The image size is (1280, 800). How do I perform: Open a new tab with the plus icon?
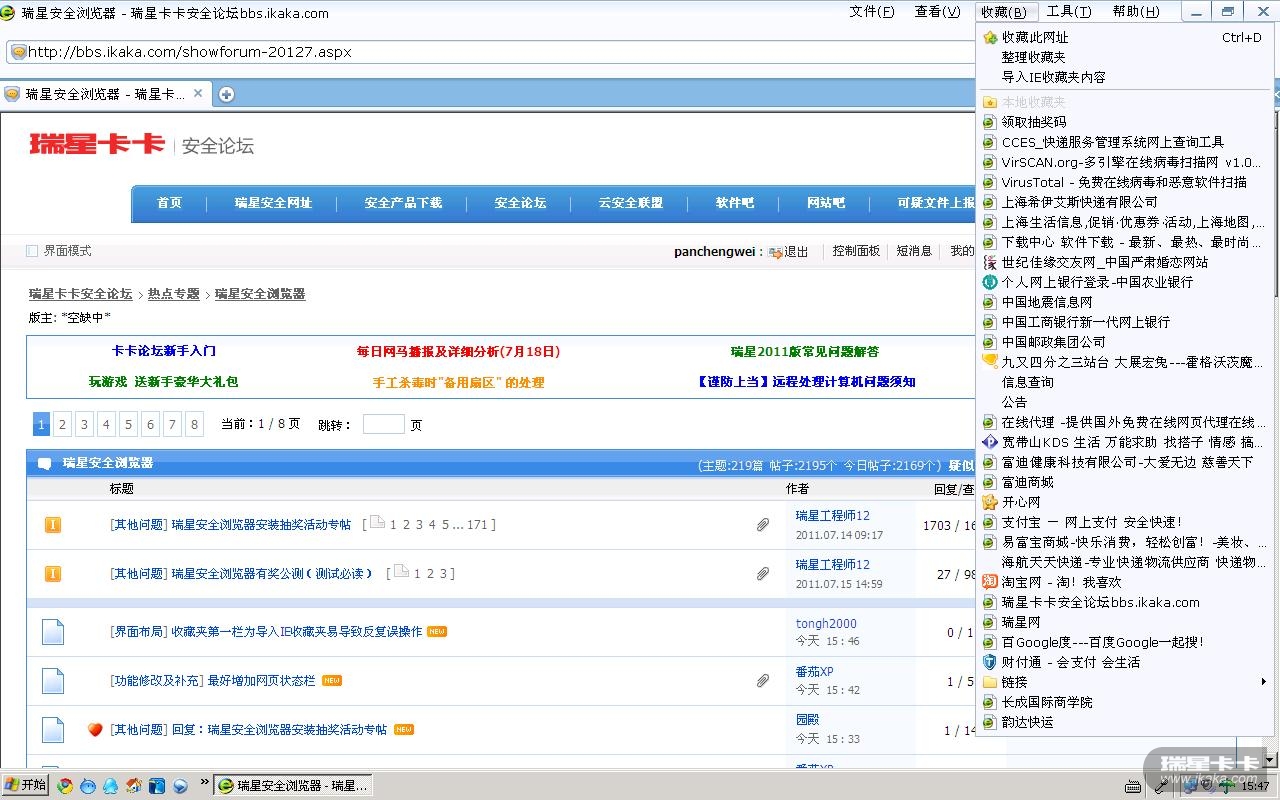pos(227,94)
